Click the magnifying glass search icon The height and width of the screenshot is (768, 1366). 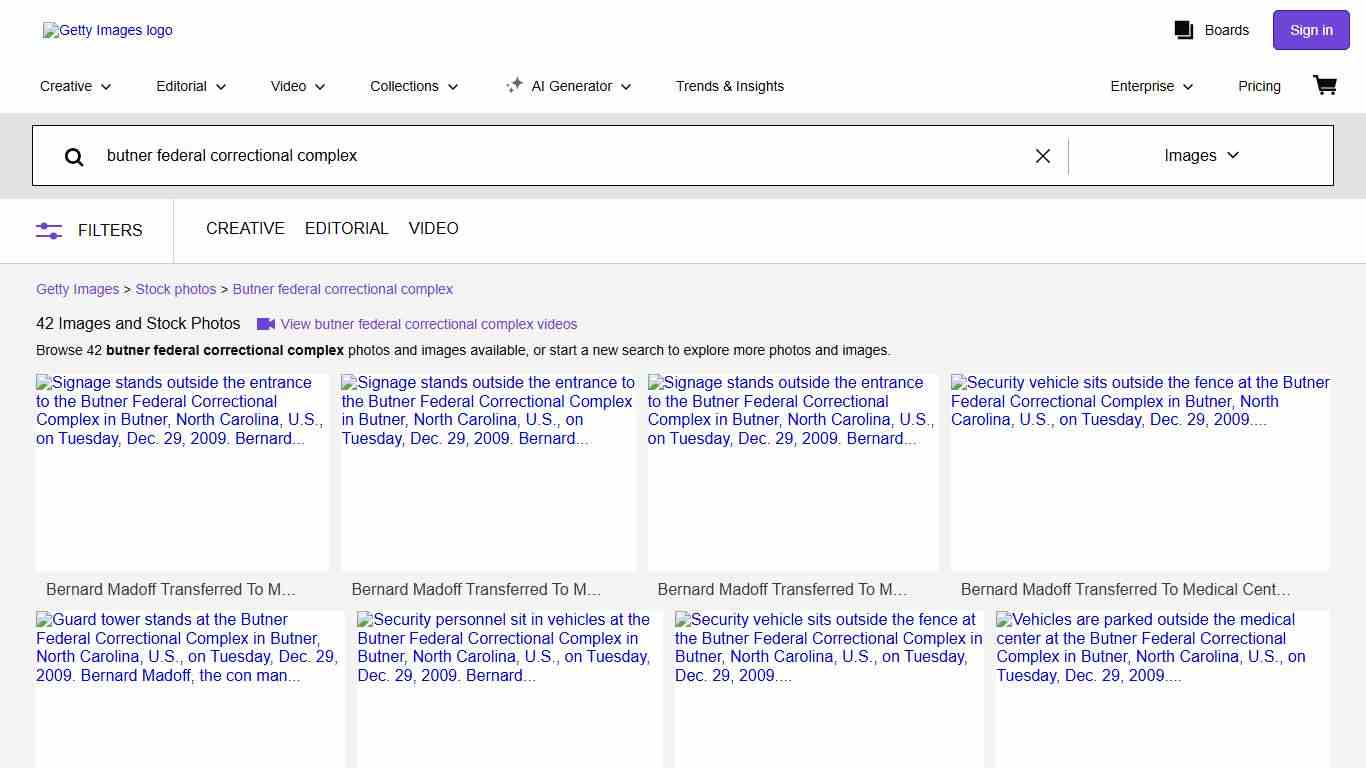pyautogui.click(x=74, y=156)
